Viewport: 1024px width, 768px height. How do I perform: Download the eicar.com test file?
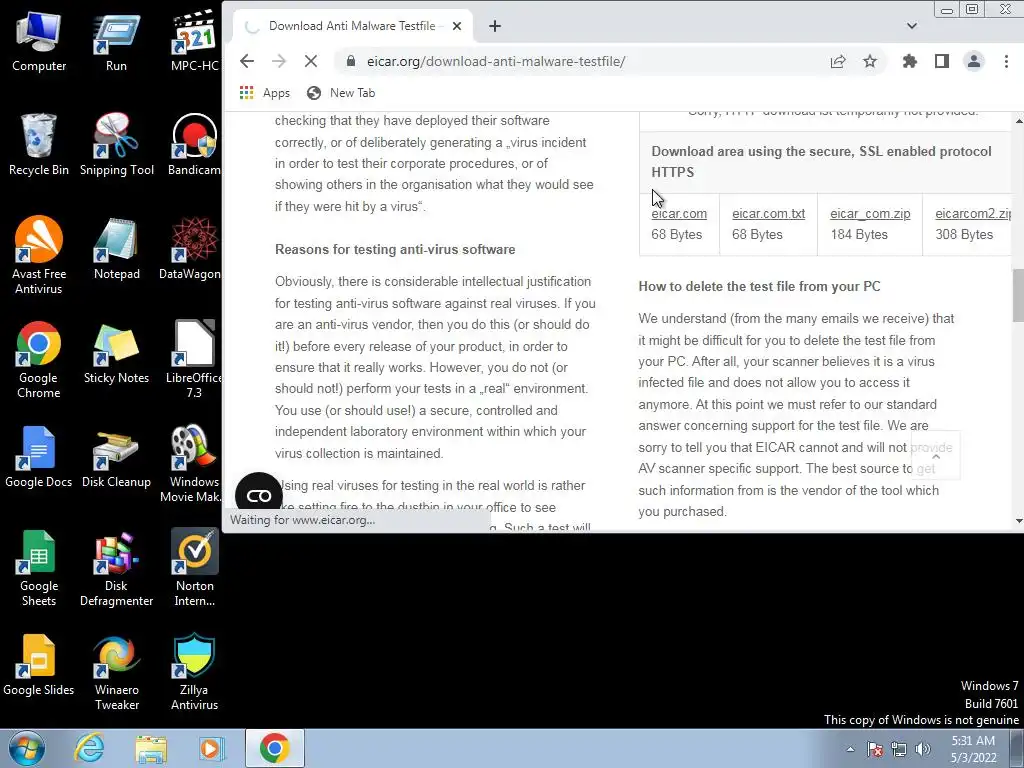(x=679, y=214)
